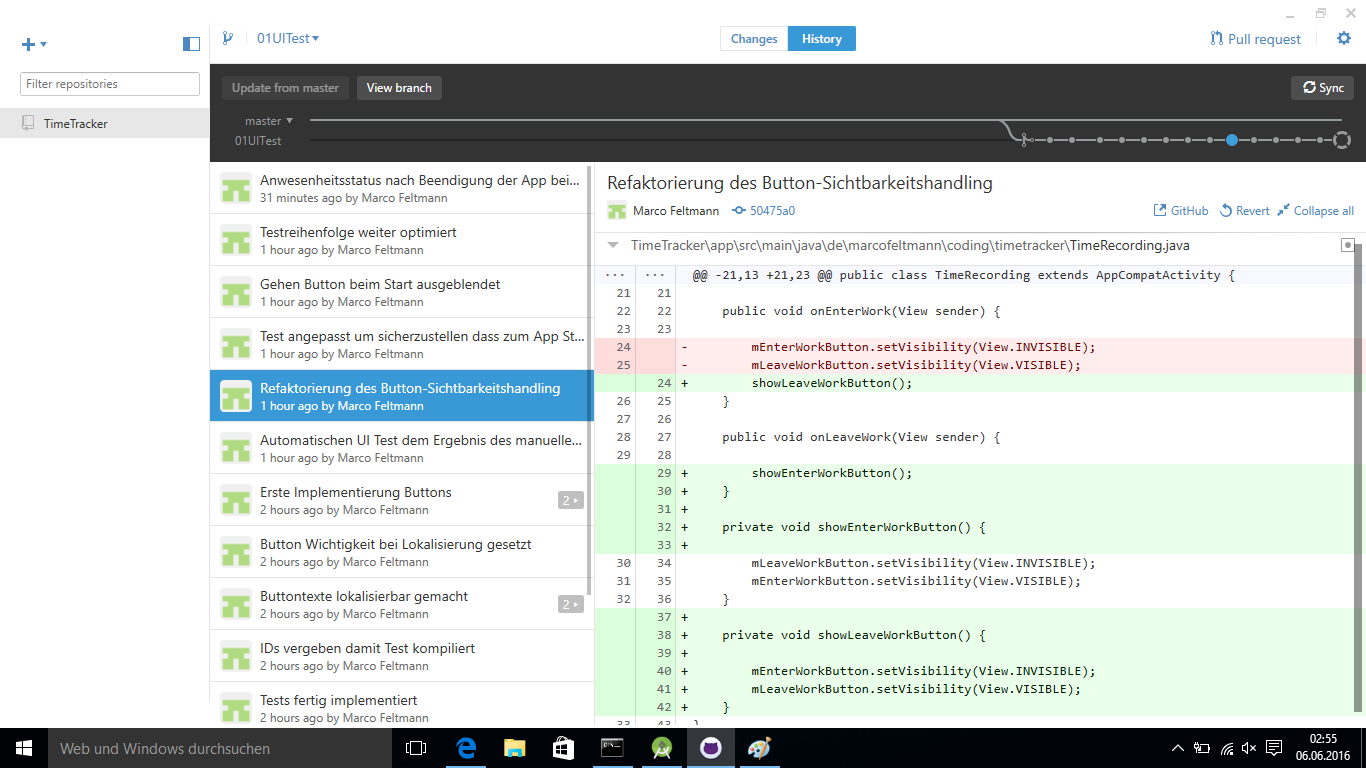Open the settings gear icon

pyautogui.click(x=1344, y=39)
